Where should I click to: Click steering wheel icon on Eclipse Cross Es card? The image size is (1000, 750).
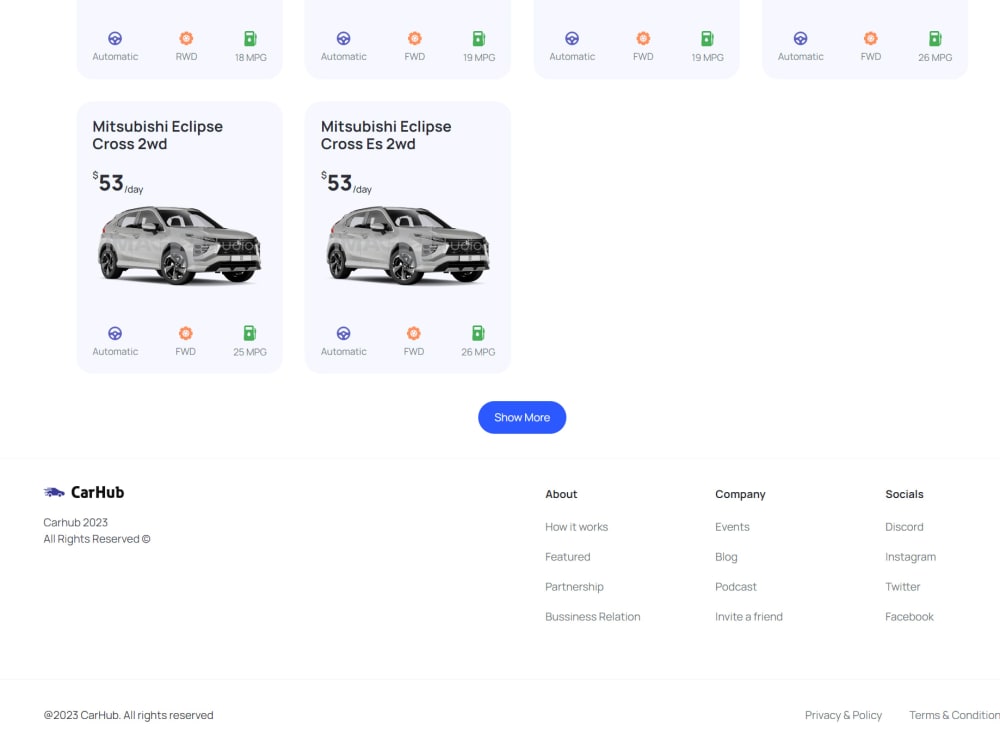(x=343, y=333)
